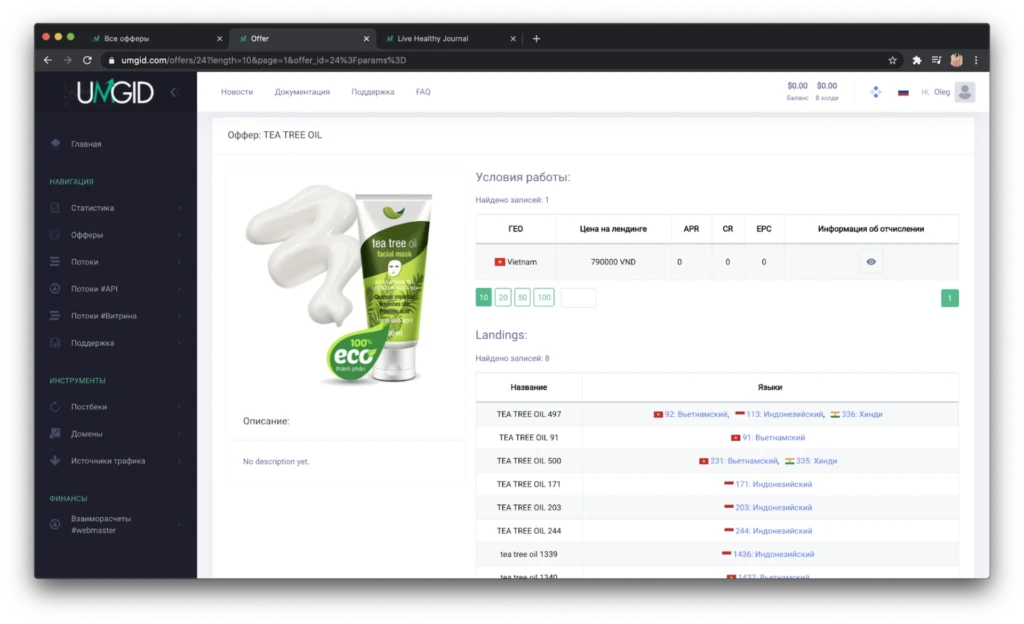Image resolution: width=1024 pixels, height=624 pixels.
Task: Open the Chrome three-dot menu
Action: (976, 60)
